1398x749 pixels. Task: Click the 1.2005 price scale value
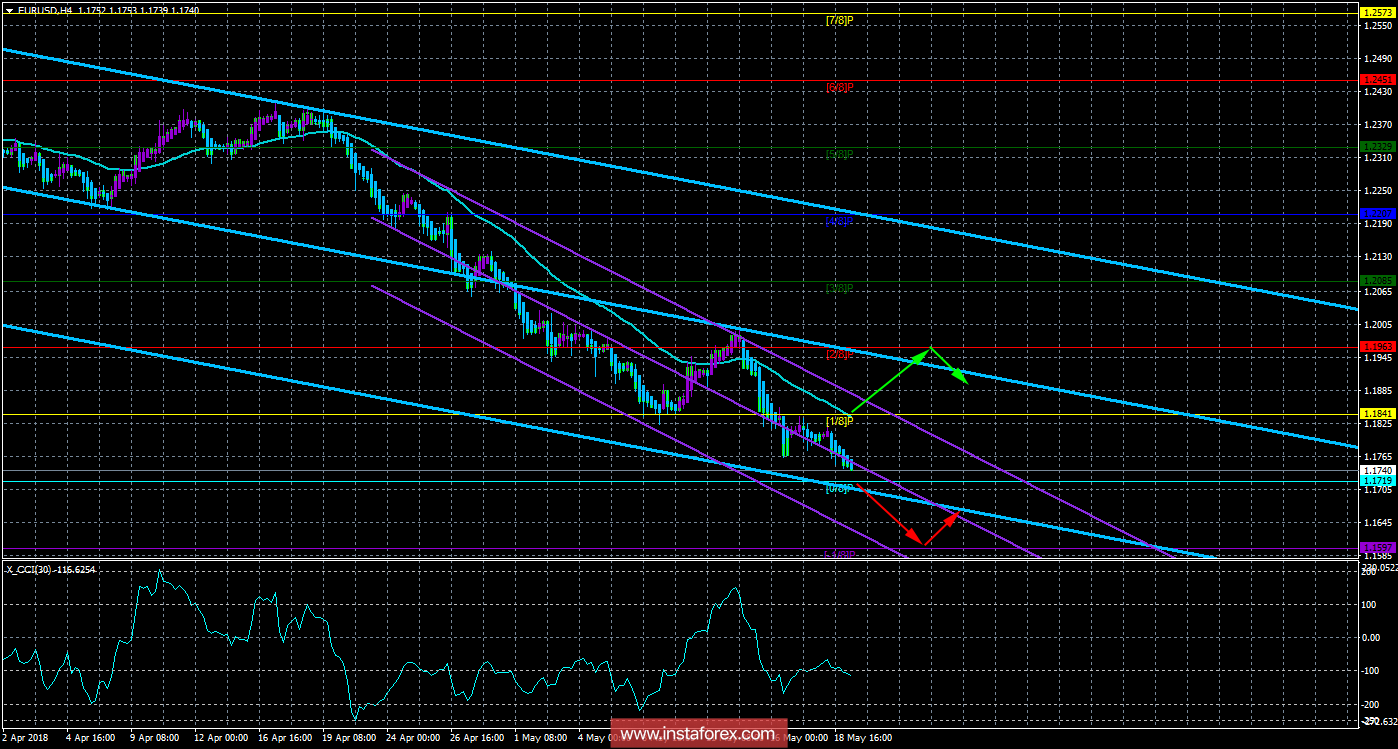pos(1377,325)
